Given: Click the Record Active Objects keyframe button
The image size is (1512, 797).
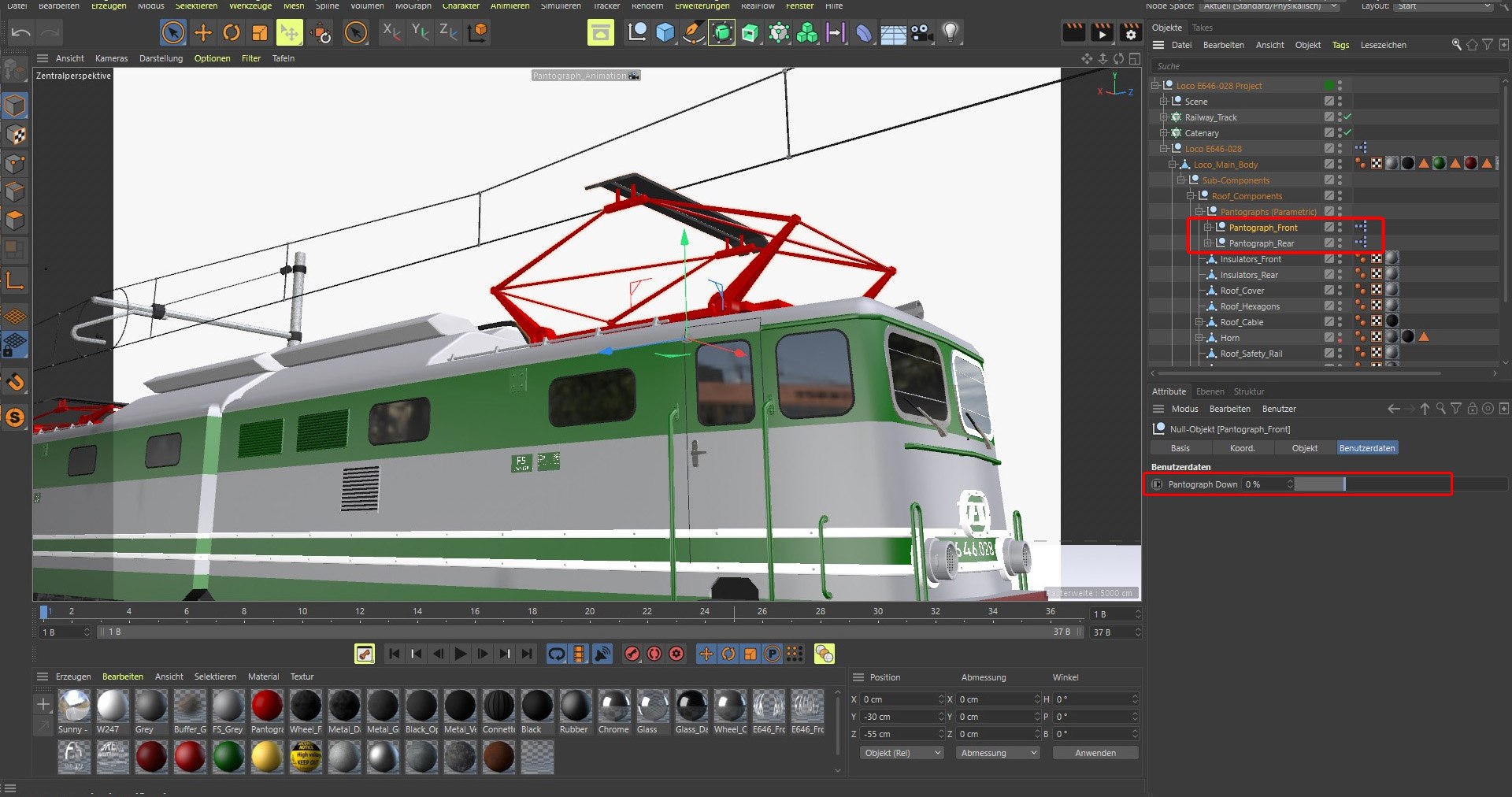Looking at the screenshot, I should [632, 654].
